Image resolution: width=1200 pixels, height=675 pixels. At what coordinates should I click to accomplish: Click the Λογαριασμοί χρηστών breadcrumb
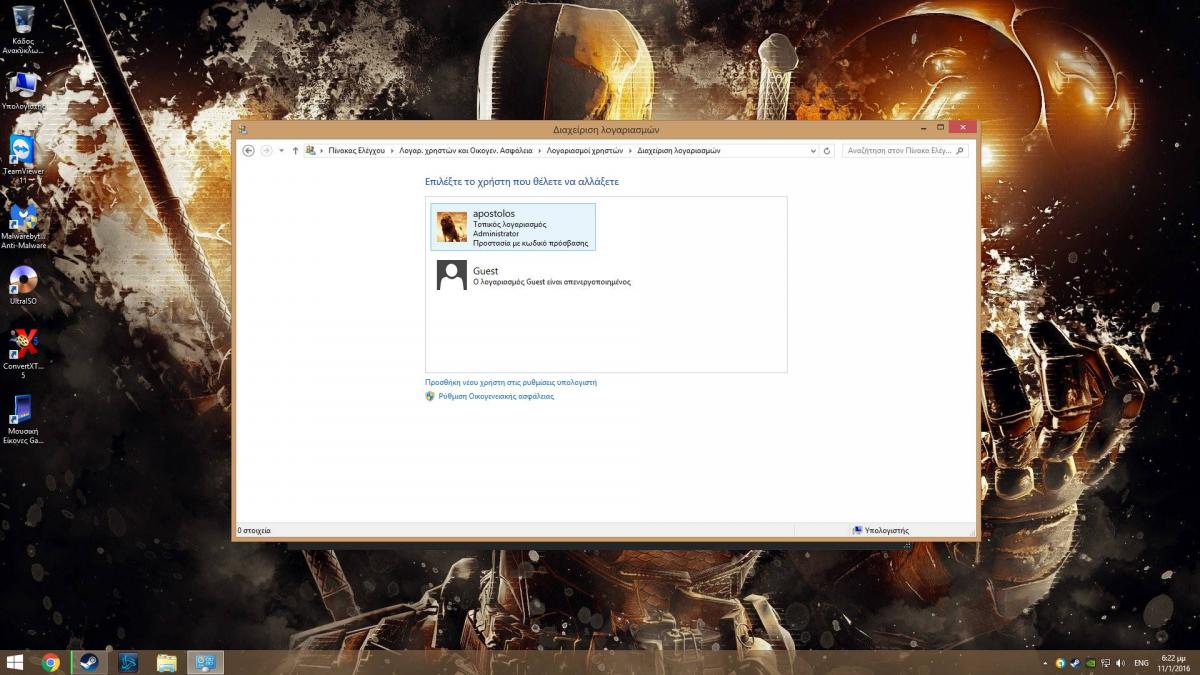[584, 151]
